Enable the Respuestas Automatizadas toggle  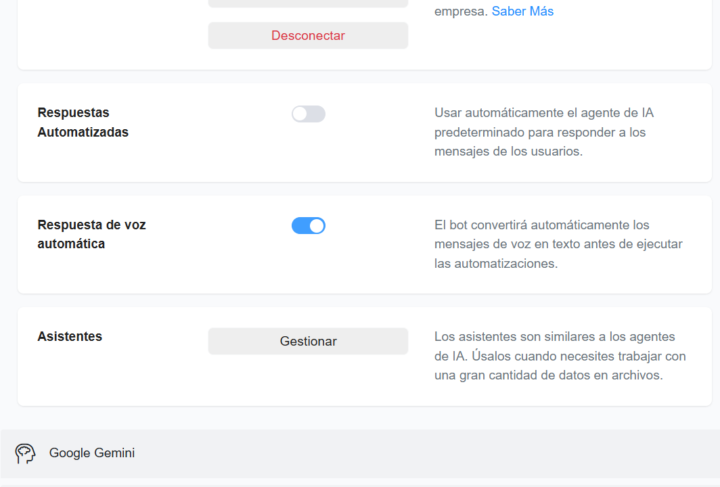pyautogui.click(x=309, y=114)
